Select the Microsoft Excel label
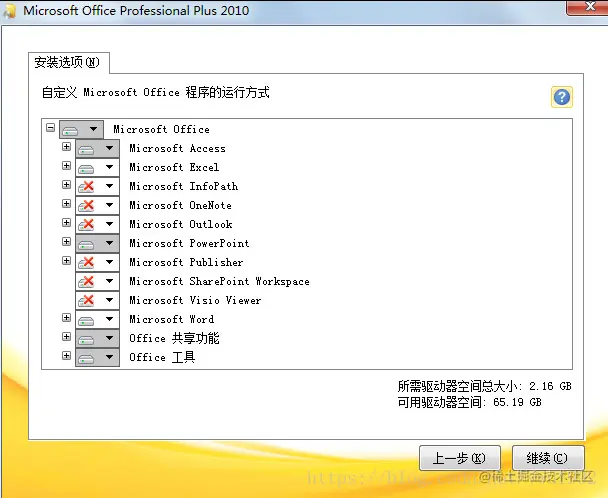Image resolution: width=608 pixels, height=498 pixels. [x=174, y=167]
